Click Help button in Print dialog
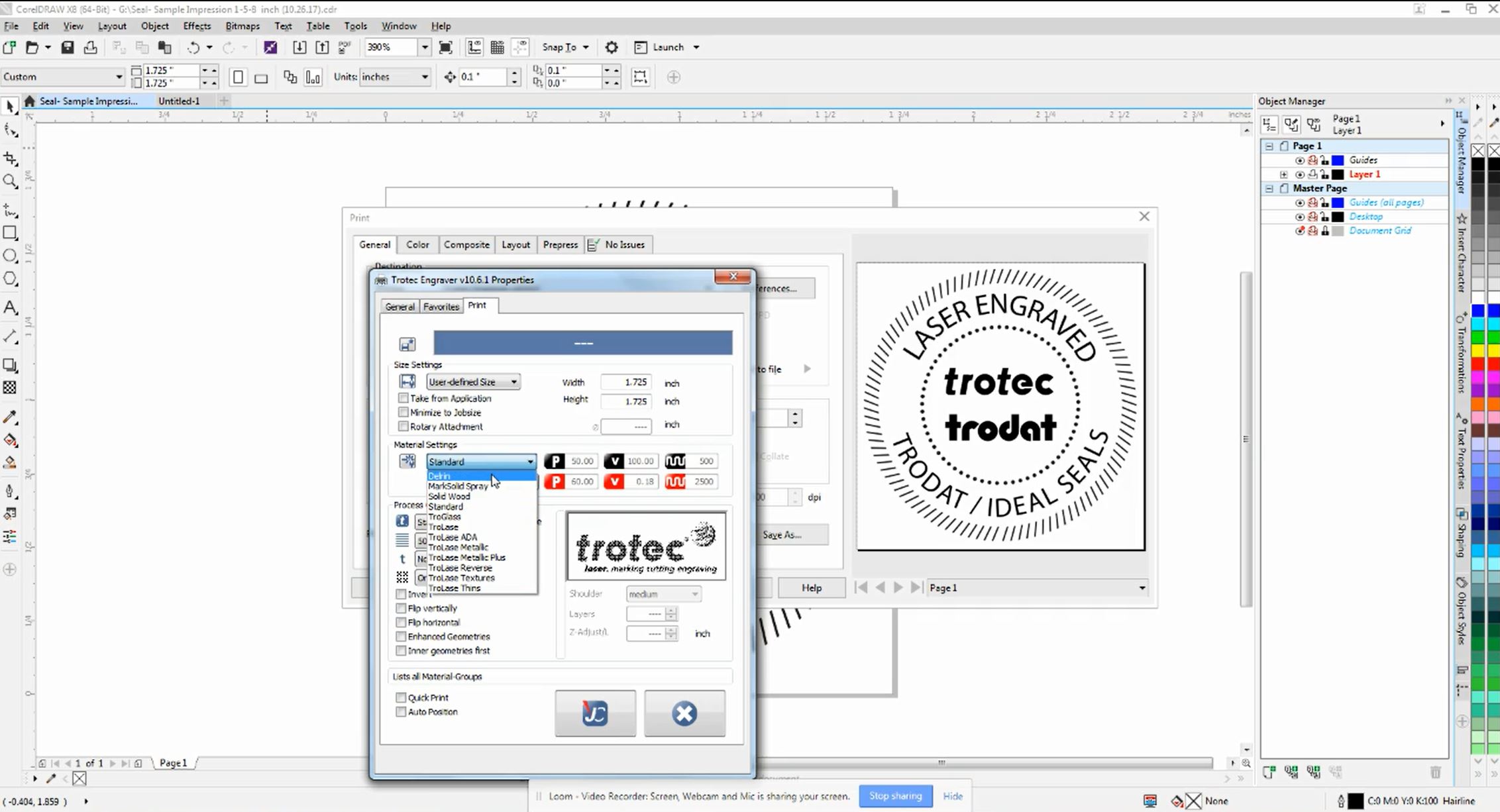 812,587
